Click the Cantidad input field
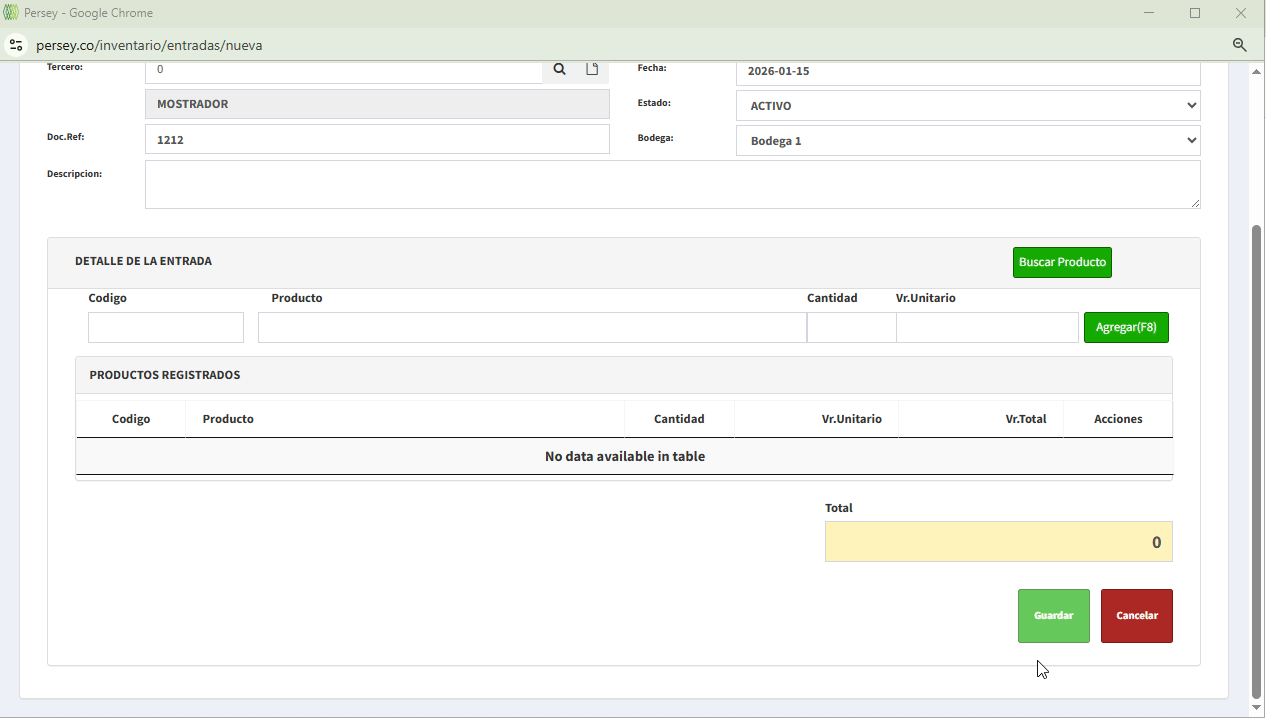Viewport: 1266px width, 719px height. point(851,328)
